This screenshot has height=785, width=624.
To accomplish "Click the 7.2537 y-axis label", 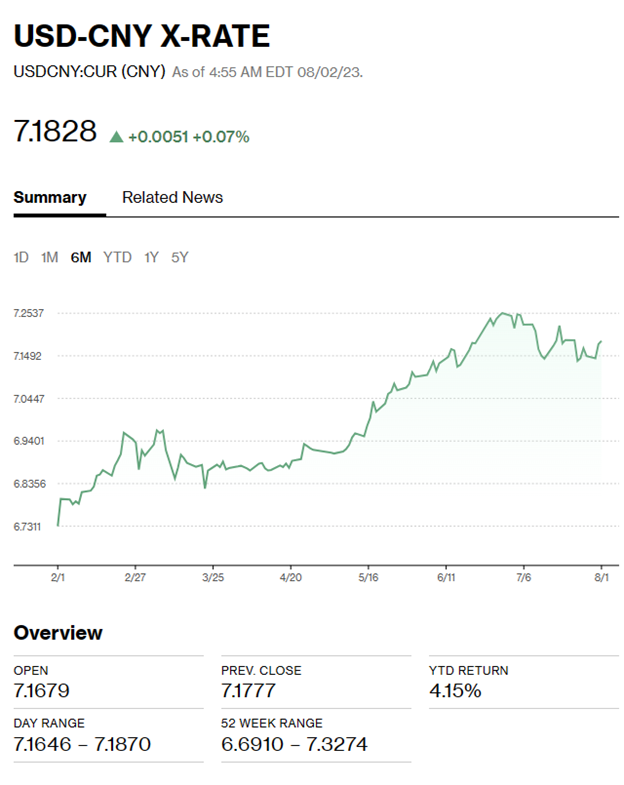I will click(x=28, y=314).
